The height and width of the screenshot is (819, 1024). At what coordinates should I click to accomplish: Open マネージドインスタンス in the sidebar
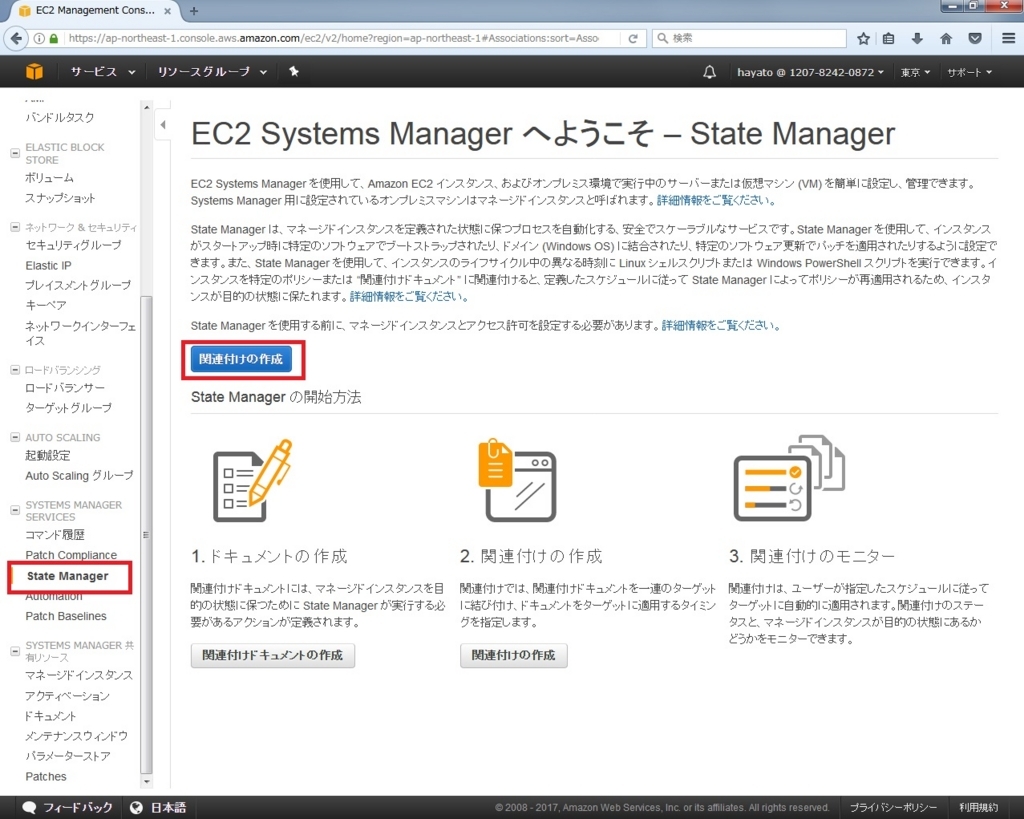pos(78,675)
